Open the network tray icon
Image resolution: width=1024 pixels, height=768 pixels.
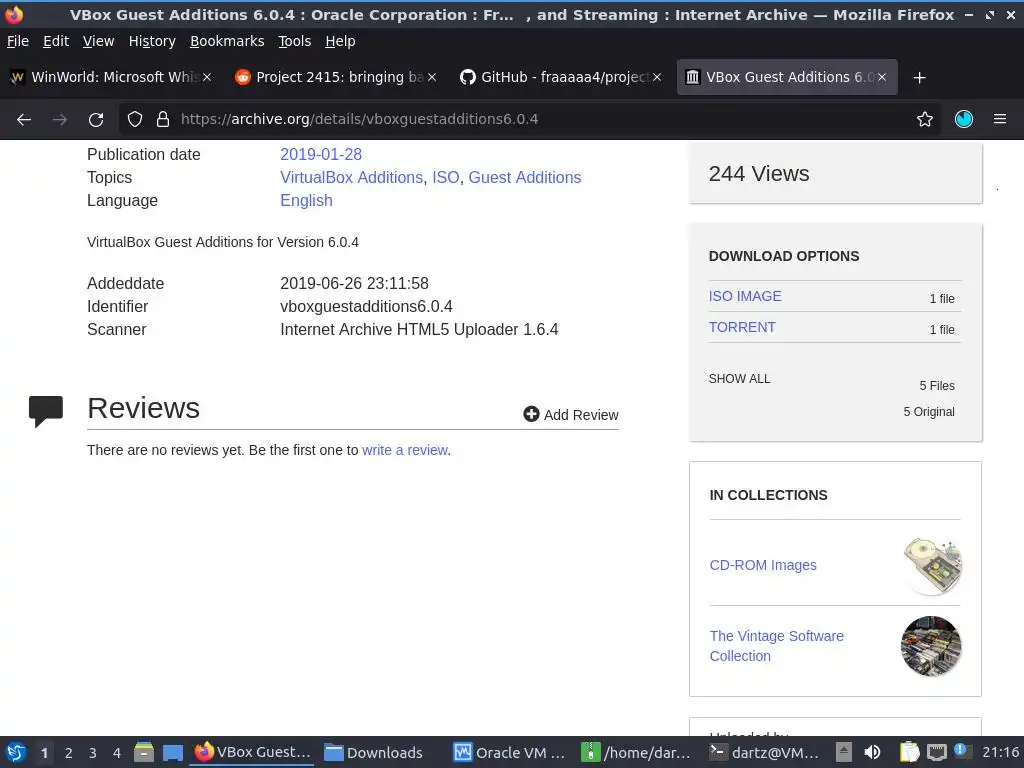tap(936, 752)
